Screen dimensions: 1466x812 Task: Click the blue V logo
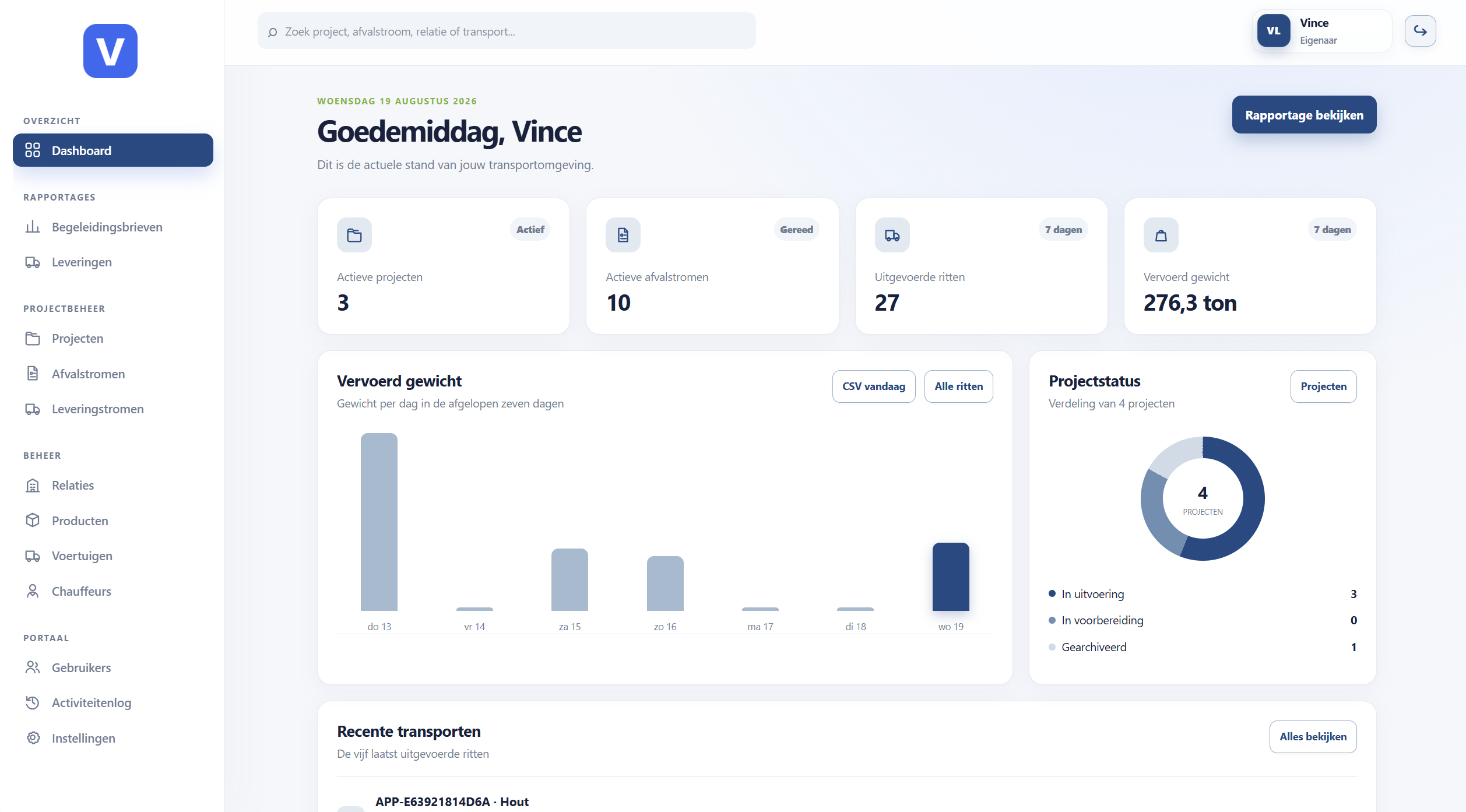pyautogui.click(x=110, y=51)
